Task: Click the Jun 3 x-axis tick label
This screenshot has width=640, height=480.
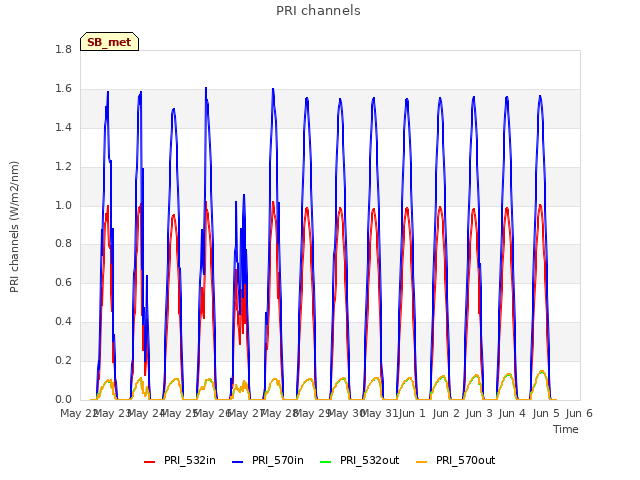Action: [x=479, y=413]
